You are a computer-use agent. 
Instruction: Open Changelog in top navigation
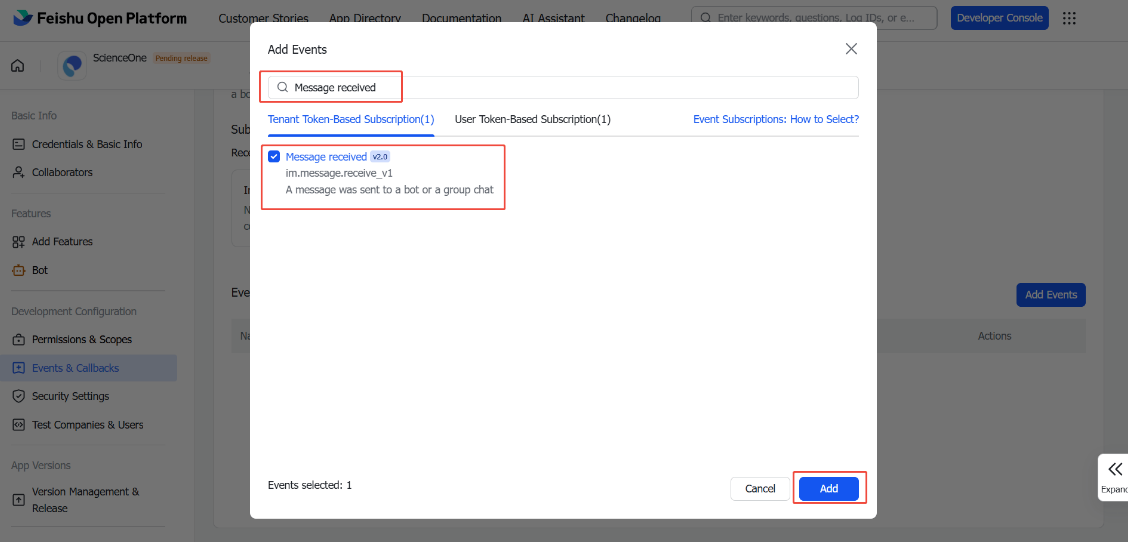pyautogui.click(x=632, y=18)
